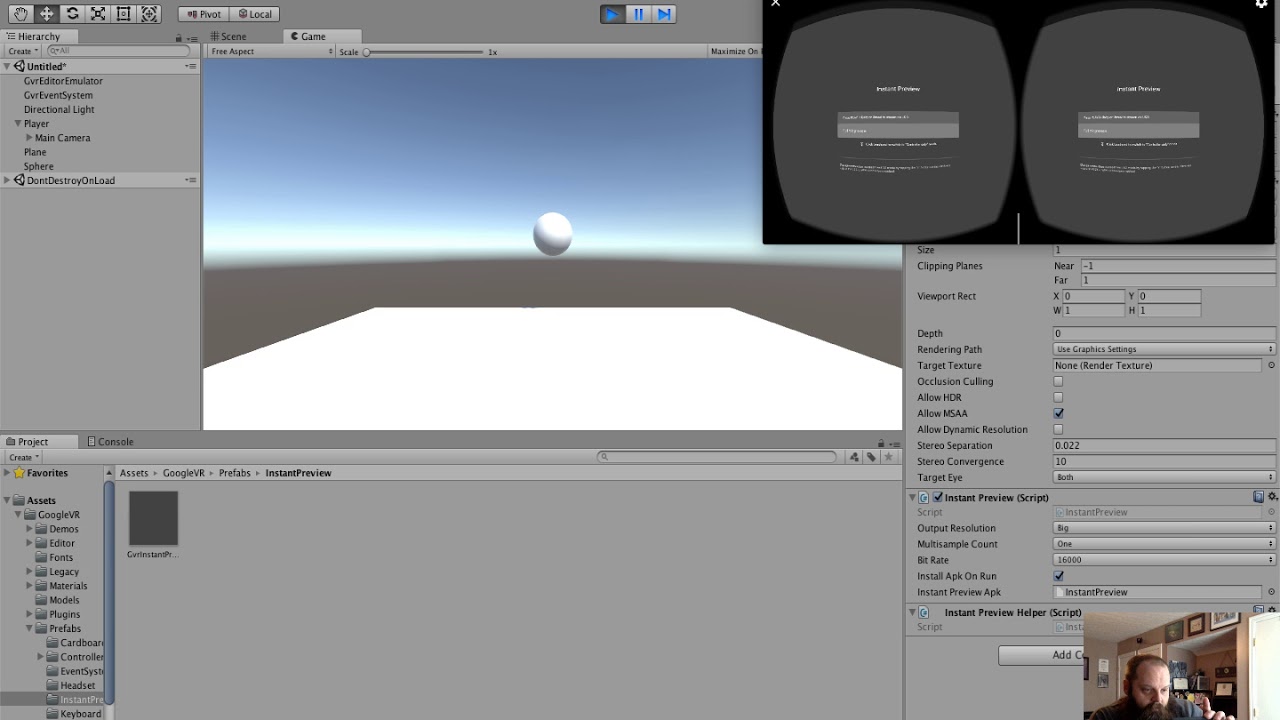Image resolution: width=1280 pixels, height=720 pixels.
Task: Open Hierarchy panel options menu
Action: tap(191, 37)
